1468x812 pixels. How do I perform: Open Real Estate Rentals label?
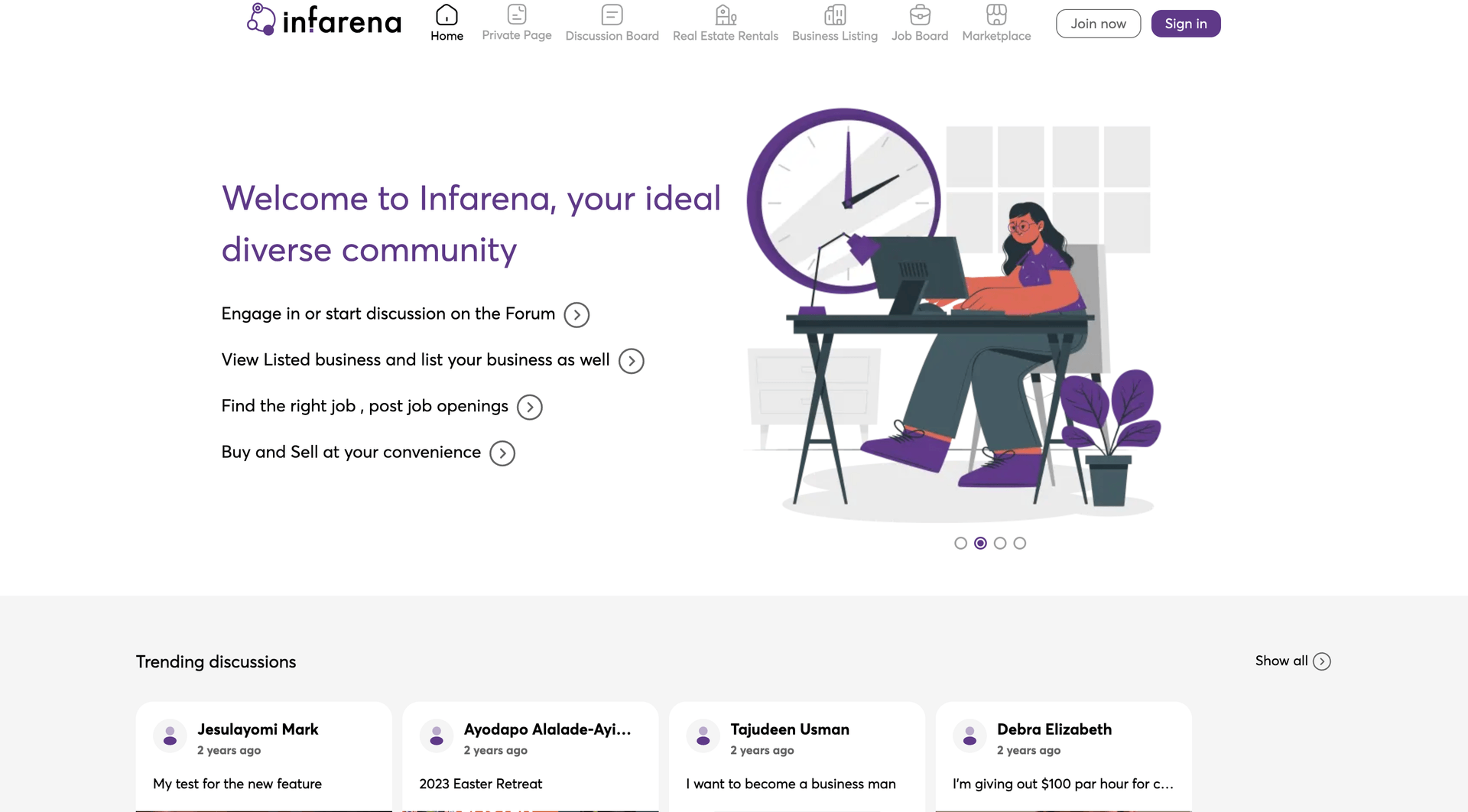[726, 36]
